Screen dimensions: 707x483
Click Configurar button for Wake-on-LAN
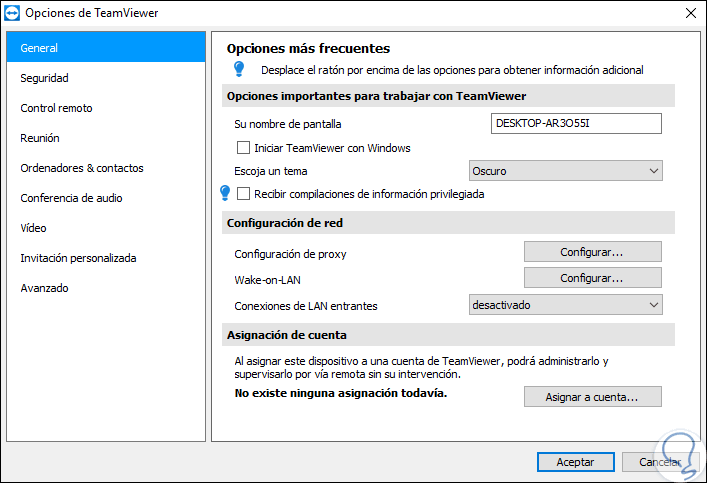point(592,278)
